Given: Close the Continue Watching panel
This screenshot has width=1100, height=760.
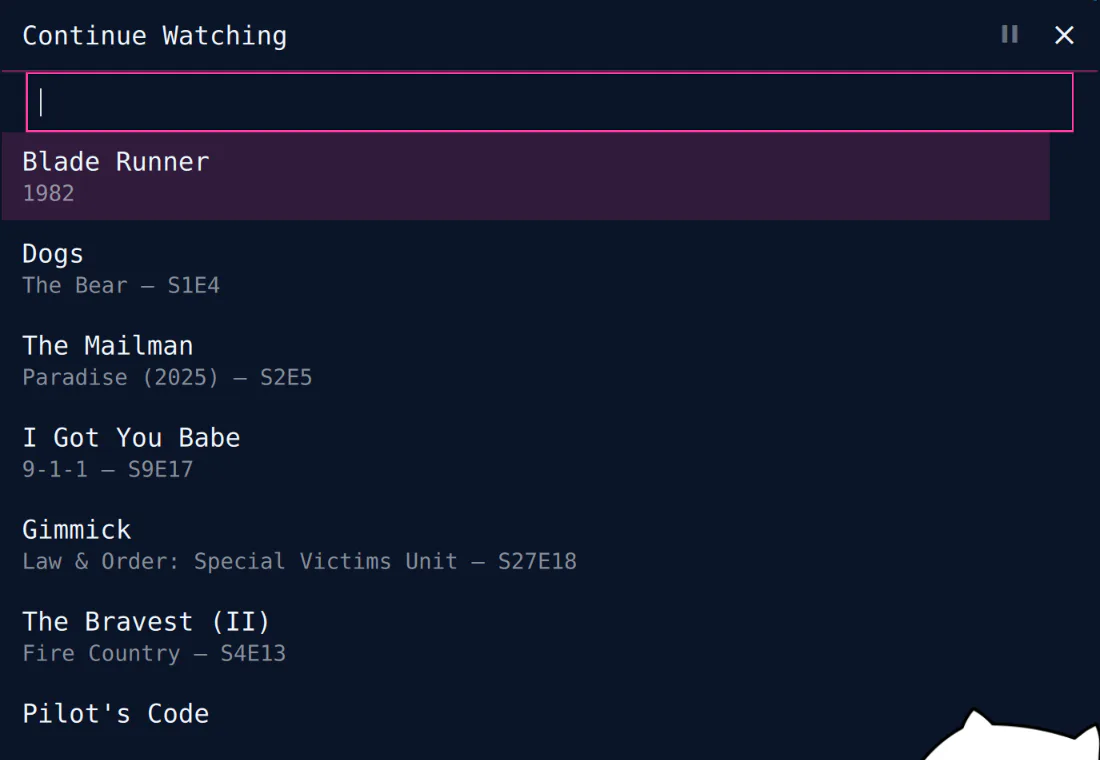Looking at the screenshot, I should [x=1064, y=35].
